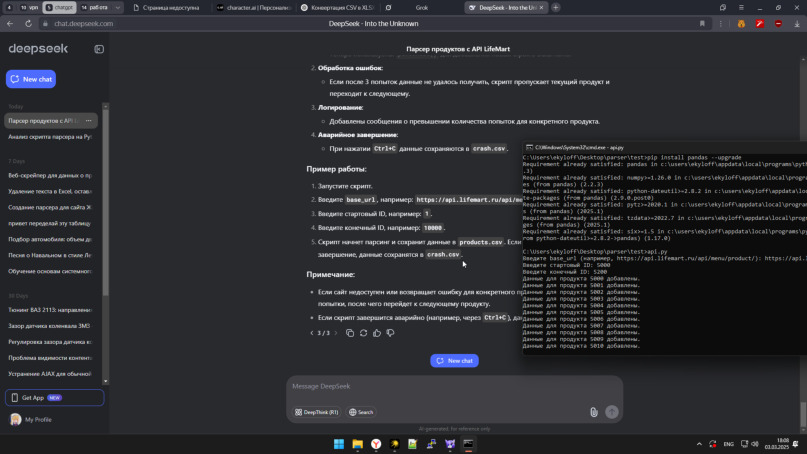The image size is (807, 454).
Task: Open Notepad++ from taskbar
Action: point(413,444)
